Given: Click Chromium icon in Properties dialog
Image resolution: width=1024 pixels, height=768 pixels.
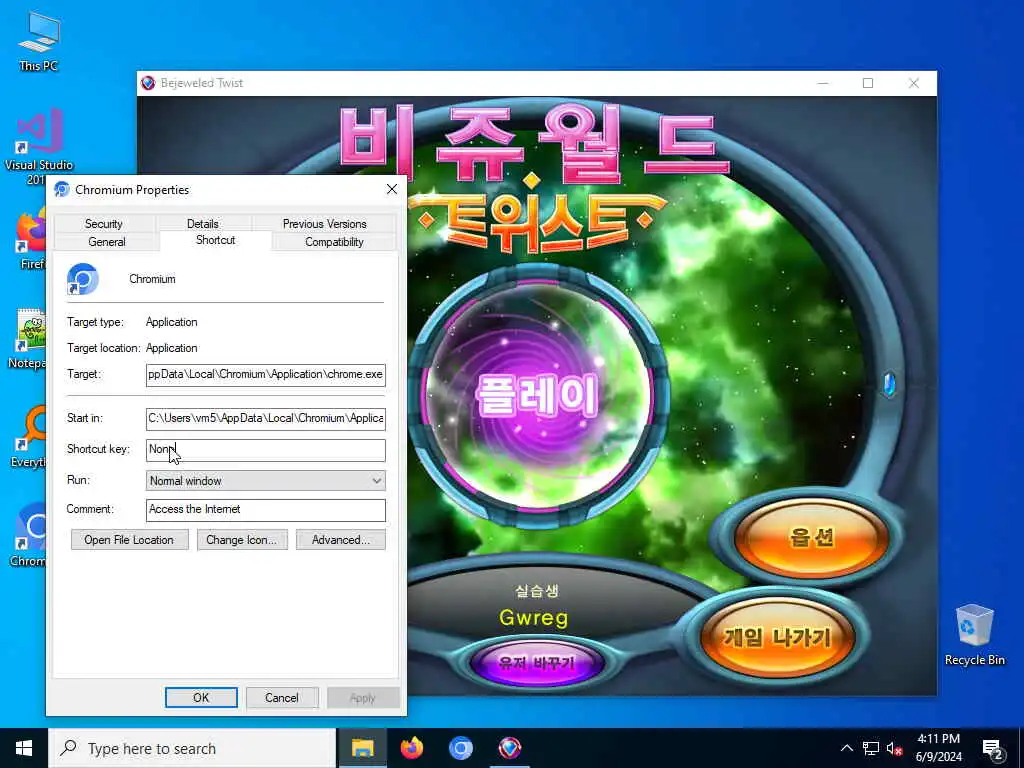Looking at the screenshot, I should [82, 279].
